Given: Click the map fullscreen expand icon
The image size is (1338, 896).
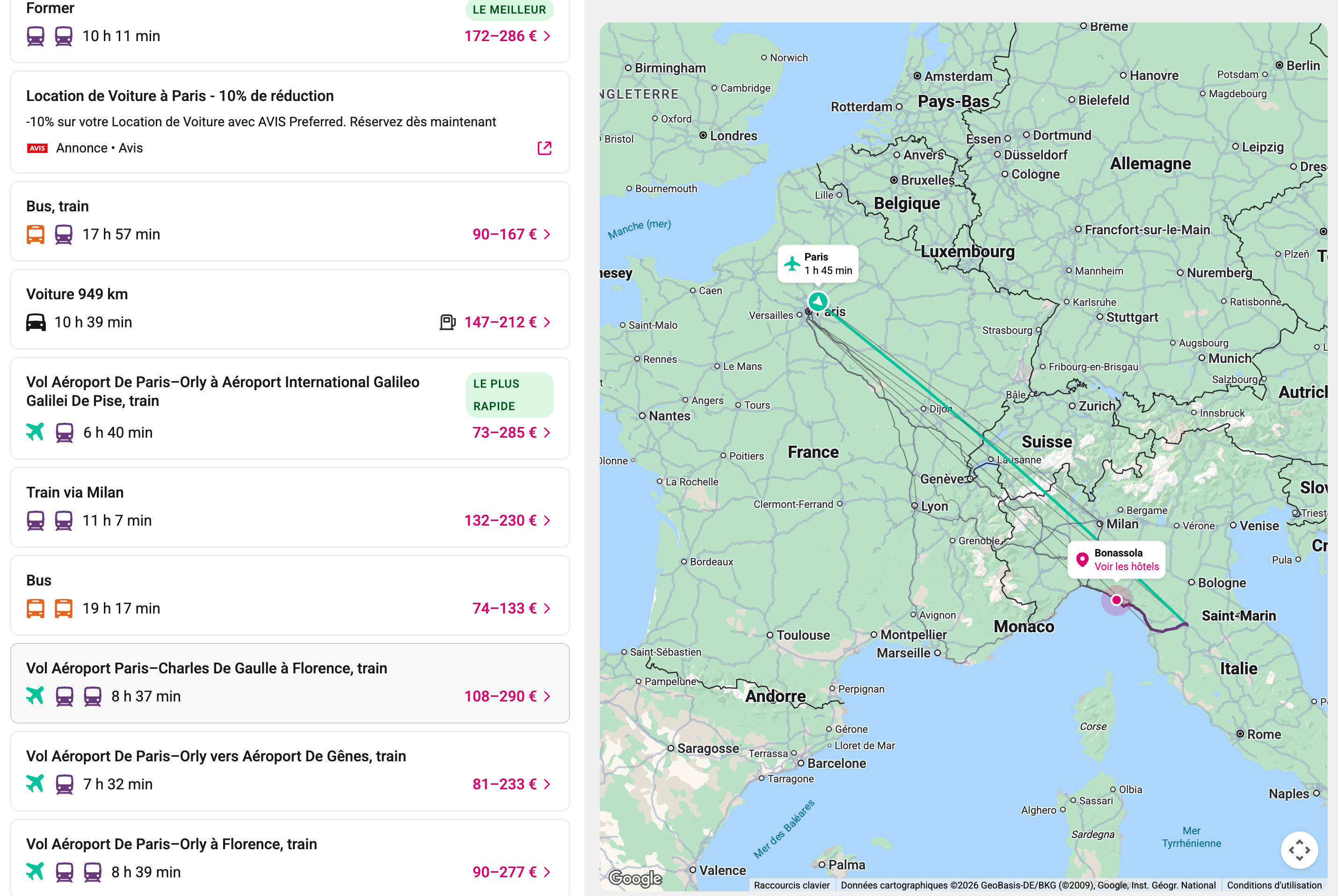Looking at the screenshot, I should click(1299, 850).
